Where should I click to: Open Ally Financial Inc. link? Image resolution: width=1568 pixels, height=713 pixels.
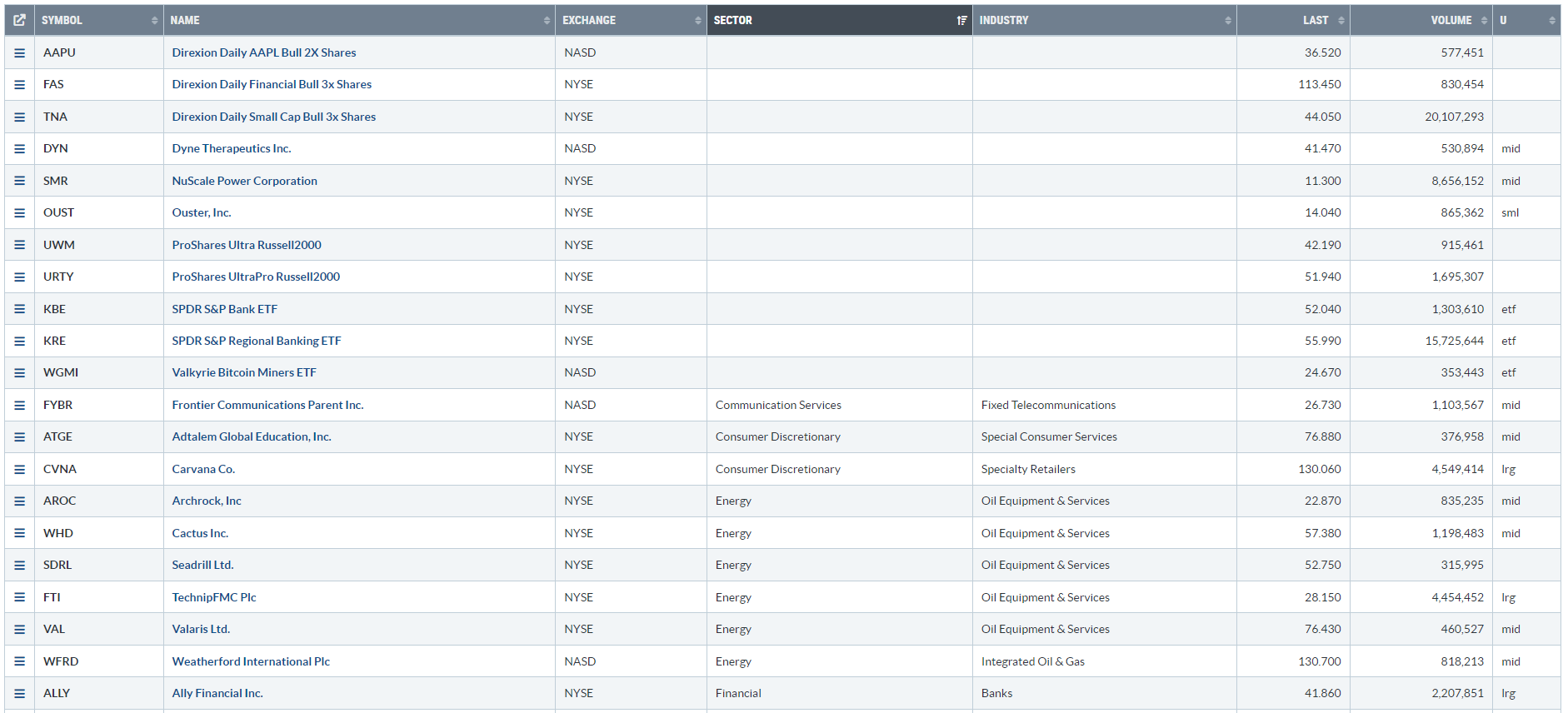click(x=217, y=693)
